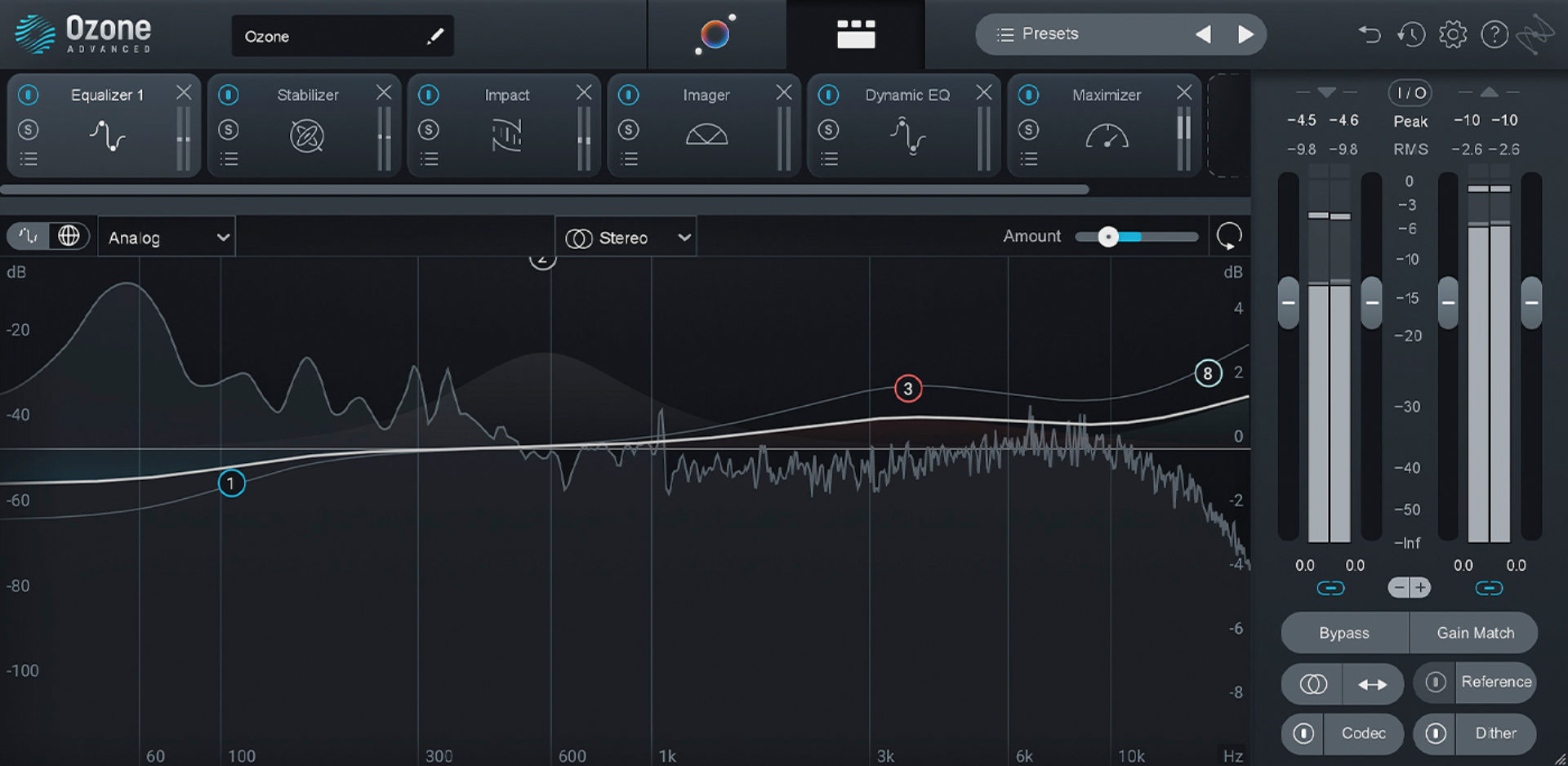1568x766 pixels.
Task: Click the Stabilizer module icon
Action: (x=305, y=134)
